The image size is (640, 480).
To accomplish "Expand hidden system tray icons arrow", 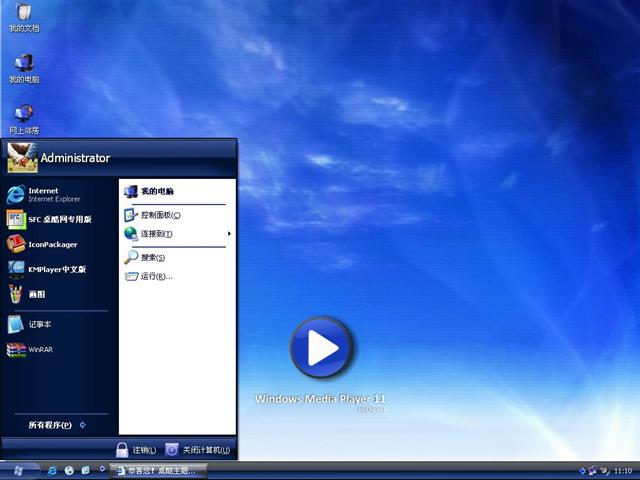I will pos(582,471).
